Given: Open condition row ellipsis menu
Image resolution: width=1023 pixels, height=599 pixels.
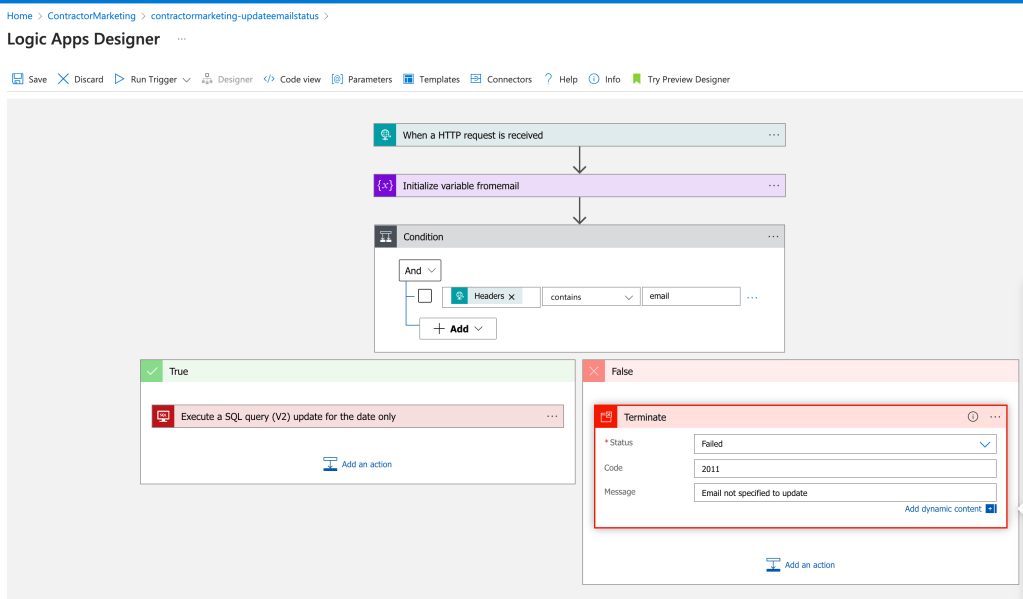Looking at the screenshot, I should click(752, 298).
